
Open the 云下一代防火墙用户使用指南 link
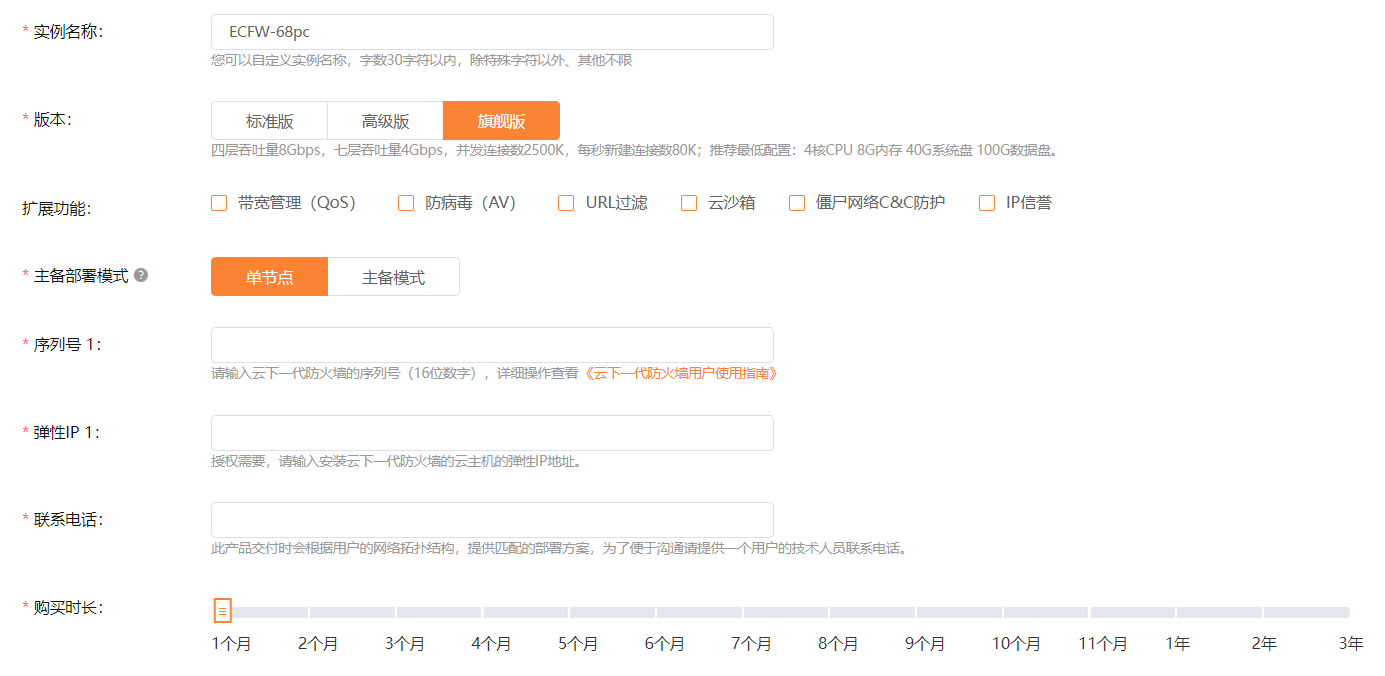[681, 373]
